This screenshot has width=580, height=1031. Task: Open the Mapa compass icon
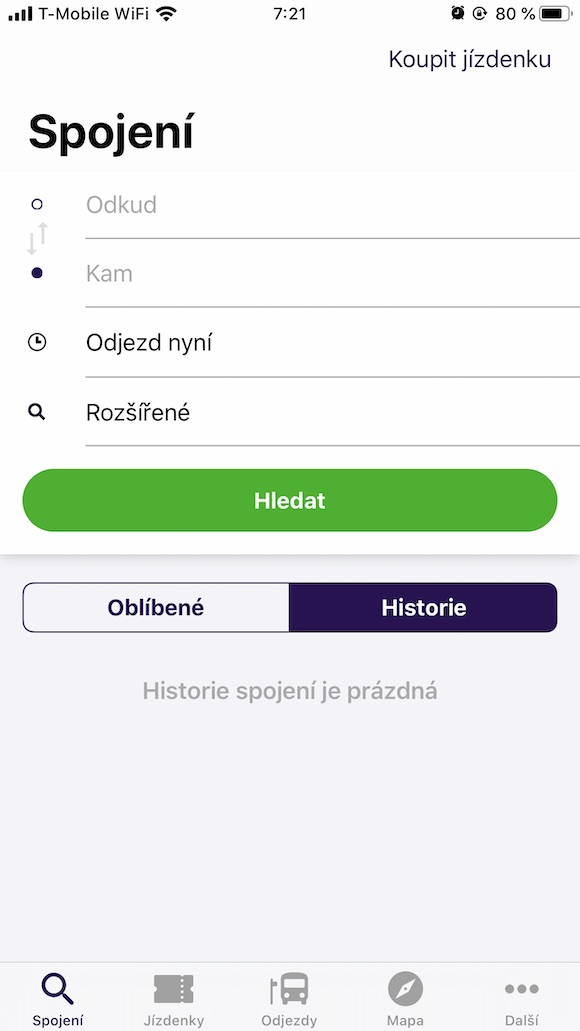(x=405, y=989)
